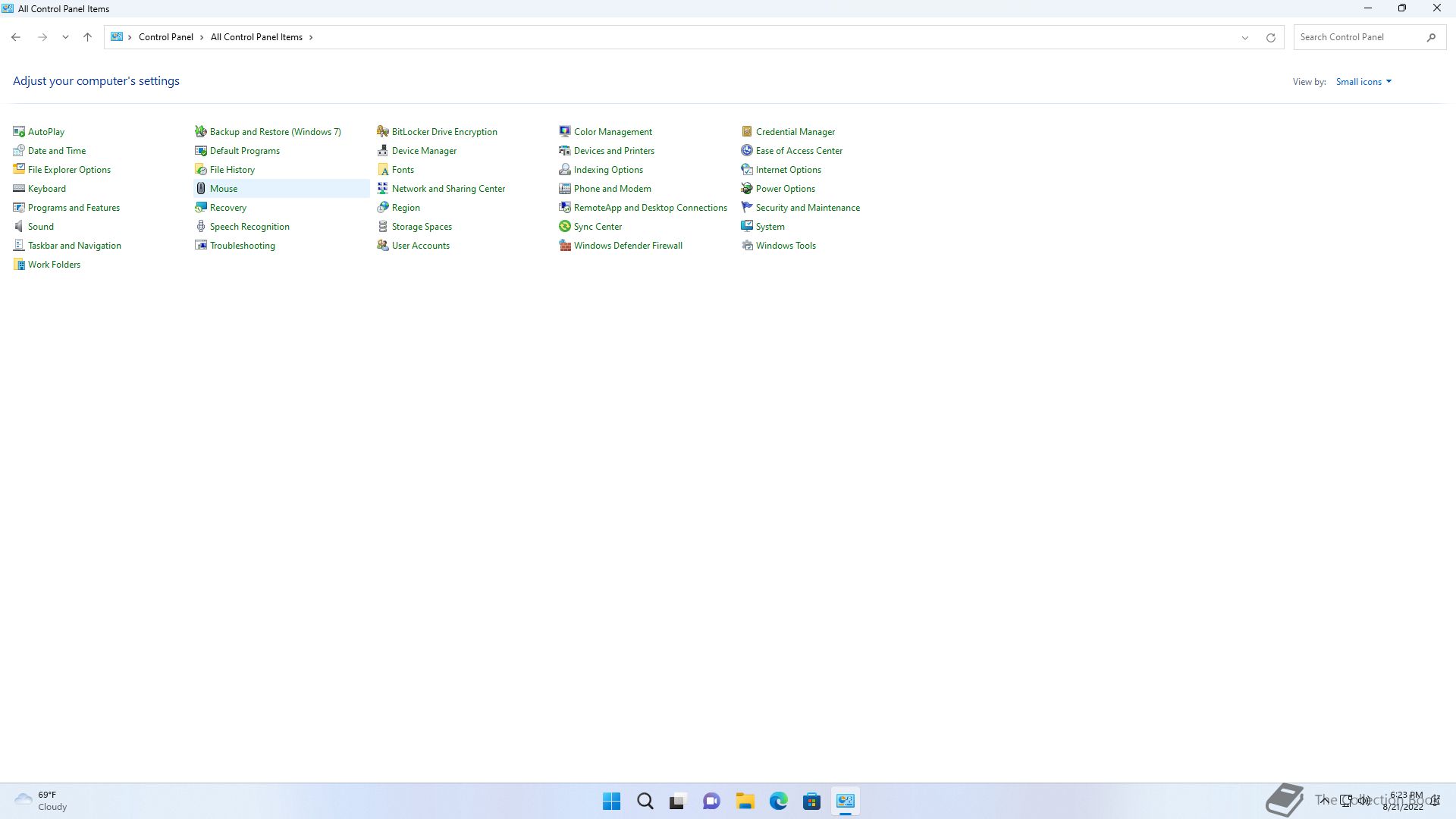
Task: Click the Search Control Panel field
Action: (x=1370, y=37)
